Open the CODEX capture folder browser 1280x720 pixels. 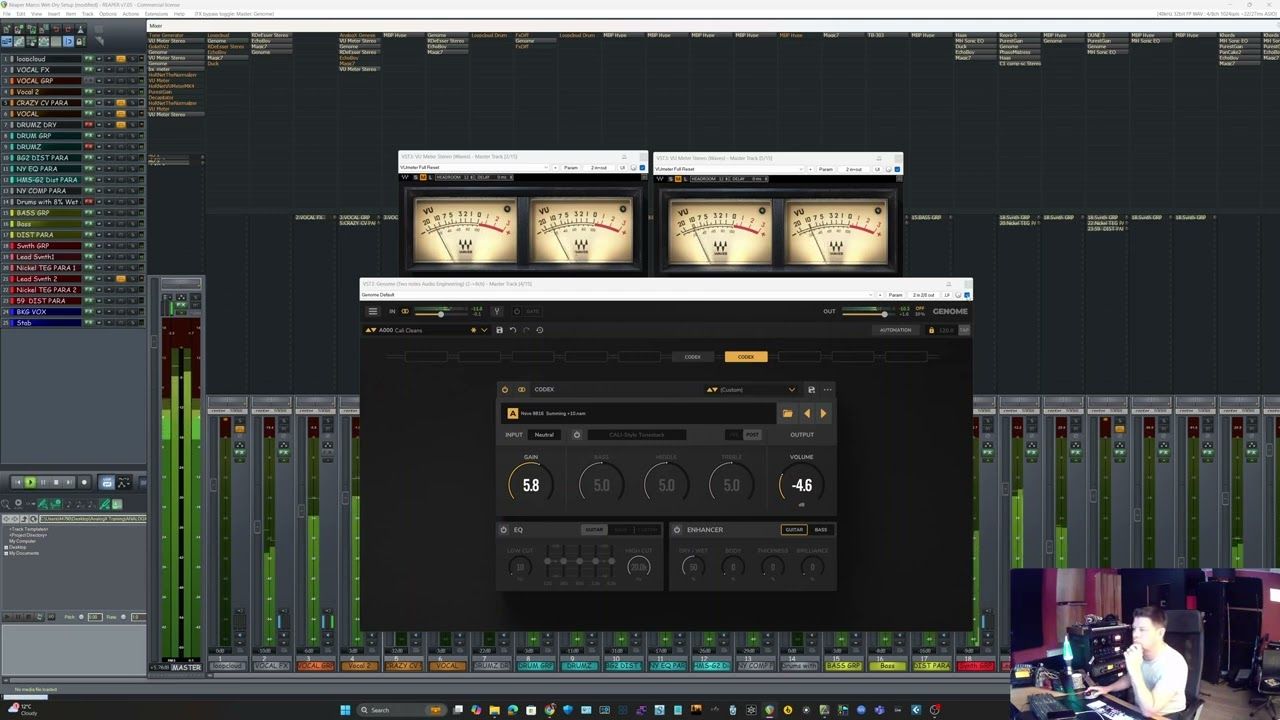click(788, 413)
